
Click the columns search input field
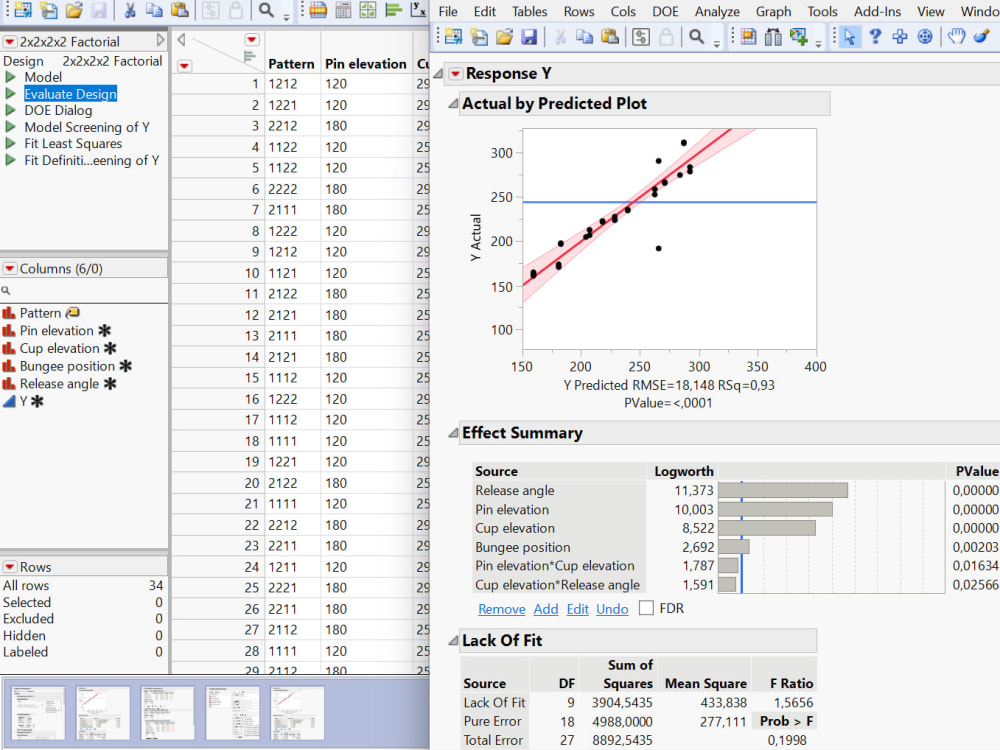pyautogui.click(x=84, y=290)
